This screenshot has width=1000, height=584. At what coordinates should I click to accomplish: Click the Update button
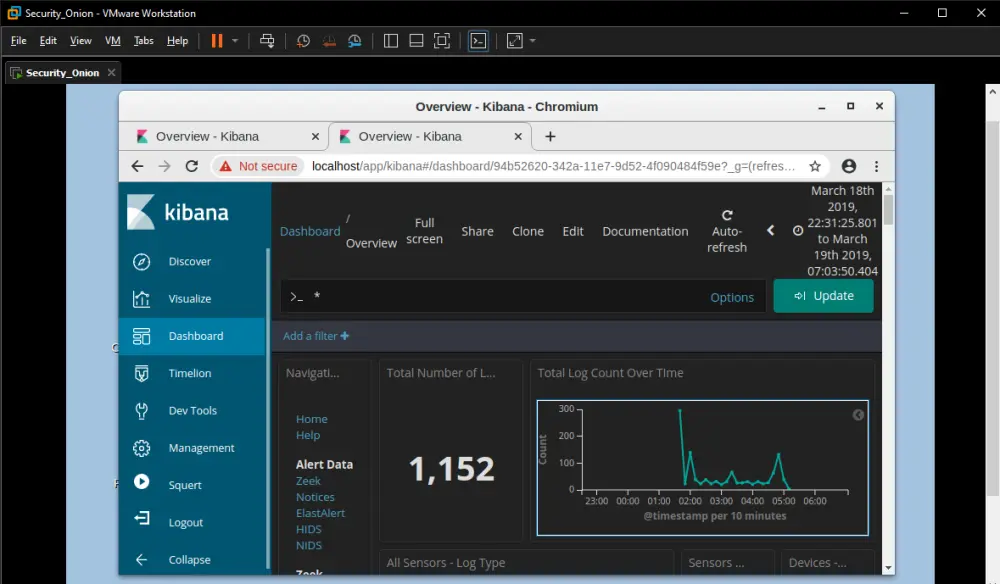point(823,296)
